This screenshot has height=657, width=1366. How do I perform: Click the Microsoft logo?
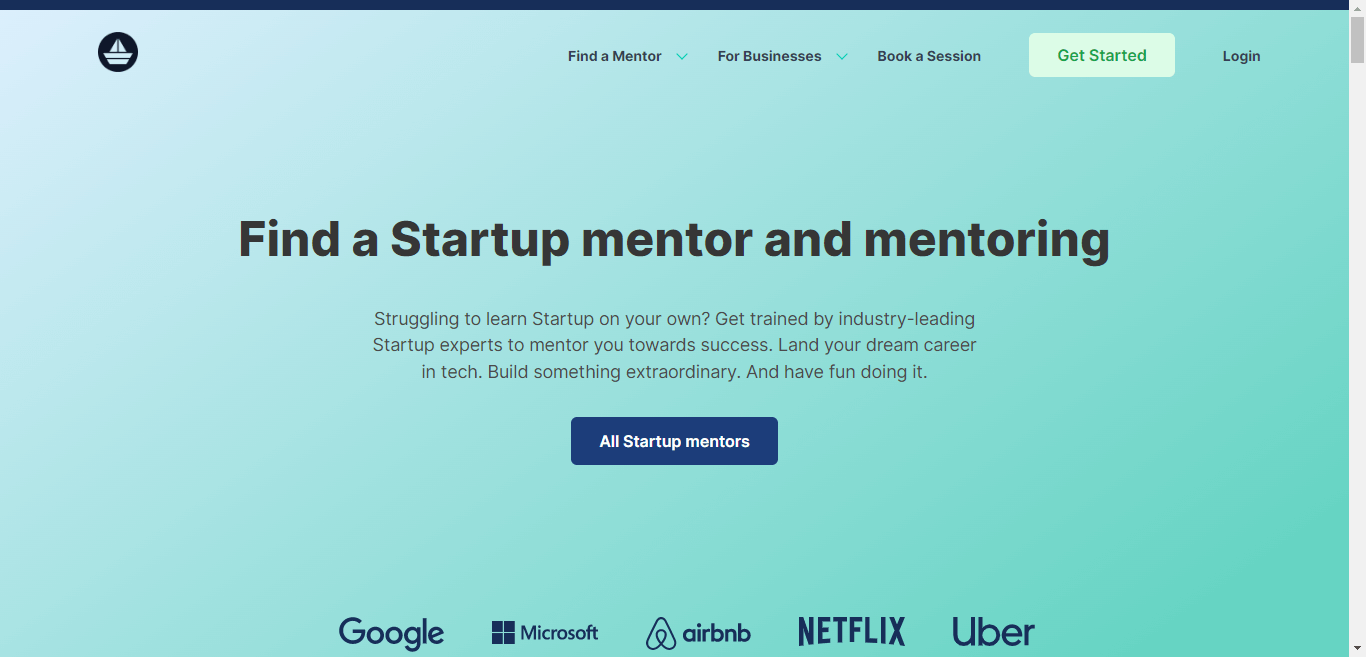click(544, 632)
